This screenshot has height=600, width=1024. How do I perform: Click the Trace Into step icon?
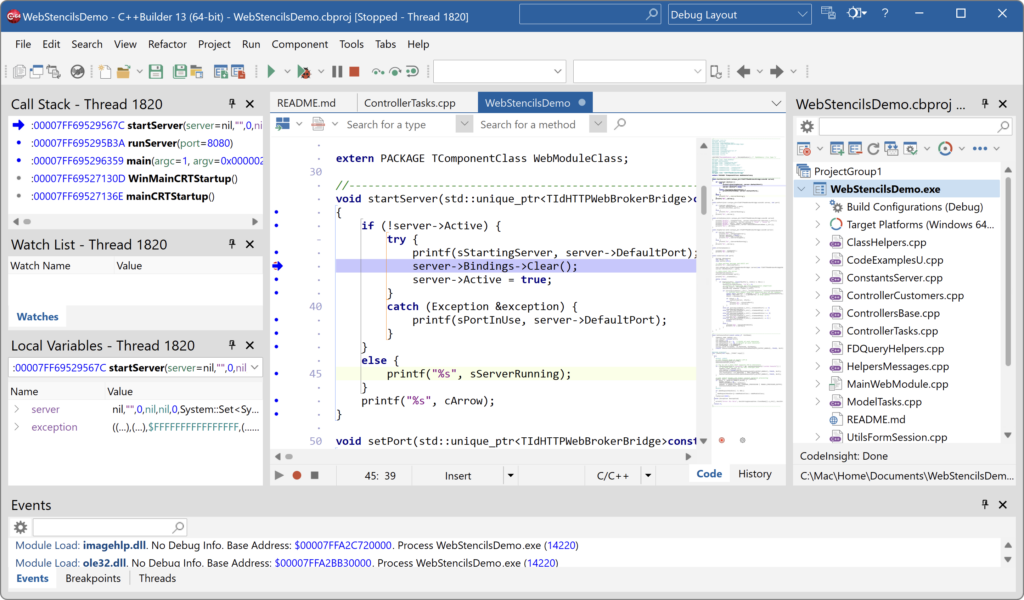(x=377, y=71)
